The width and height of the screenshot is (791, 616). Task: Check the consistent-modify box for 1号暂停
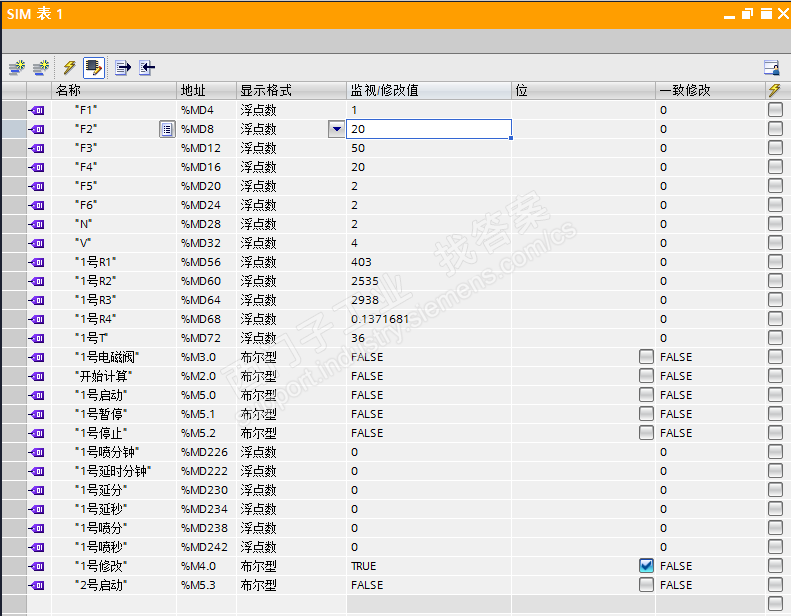646,414
